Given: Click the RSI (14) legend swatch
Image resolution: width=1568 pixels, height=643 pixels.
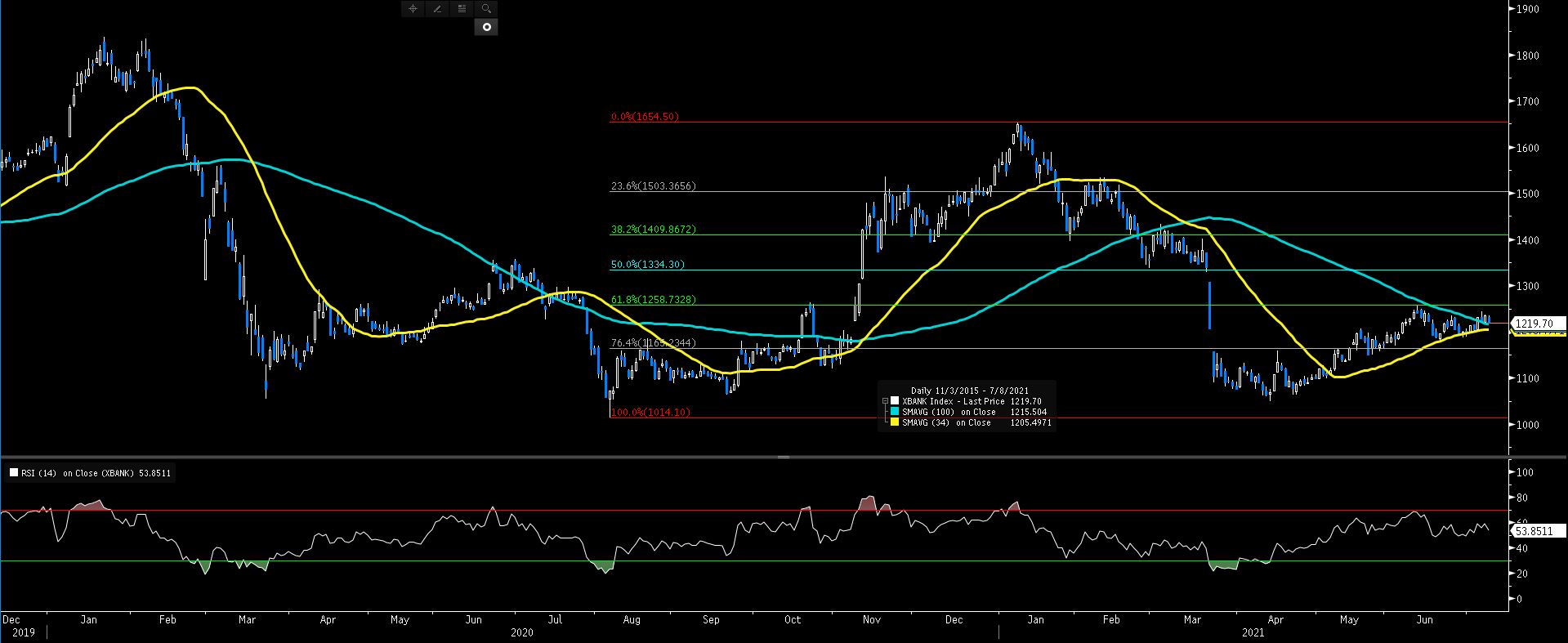Looking at the screenshot, I should 14,472.
